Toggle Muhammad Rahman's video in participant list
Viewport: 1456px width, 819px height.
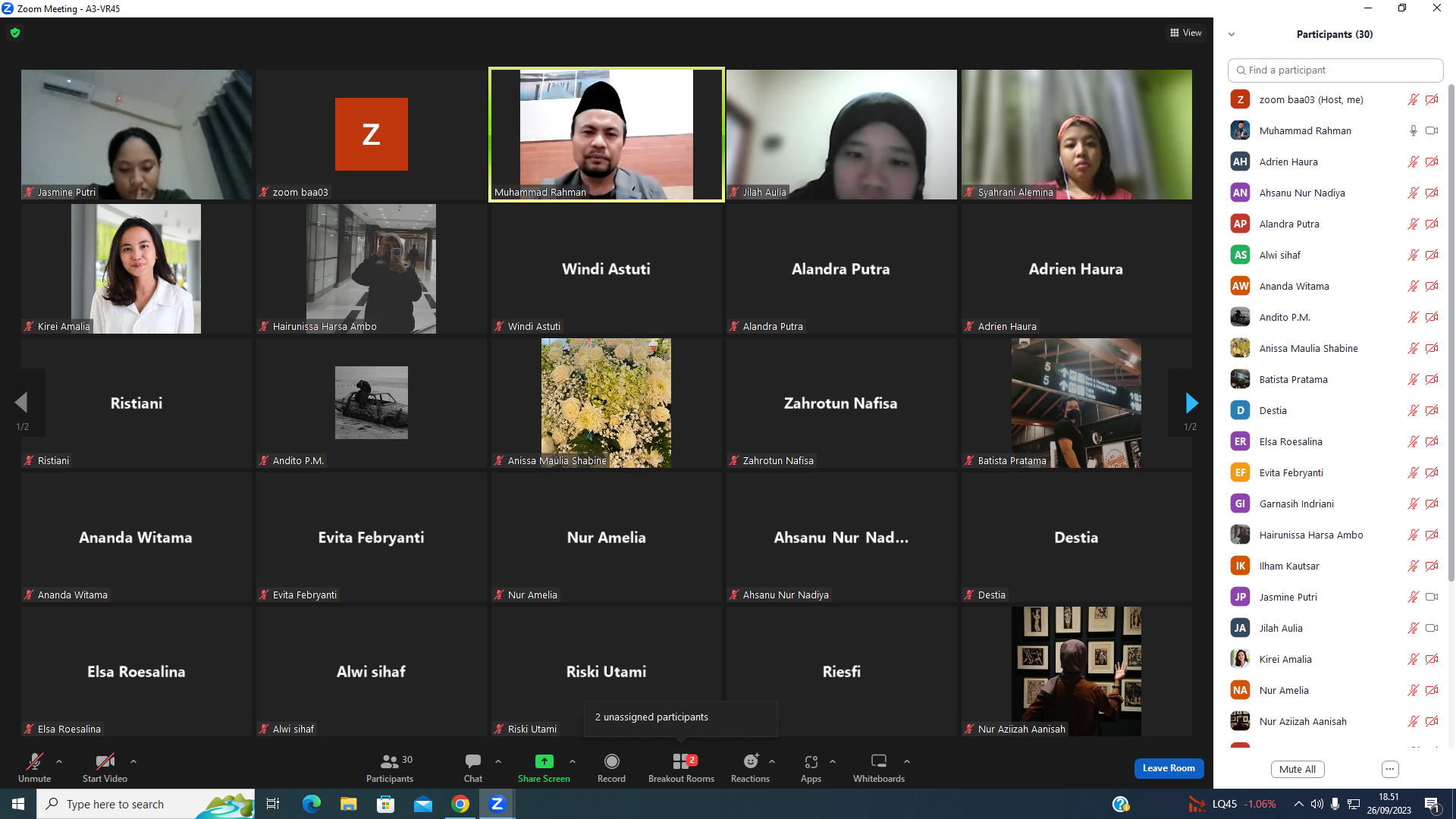1432,130
